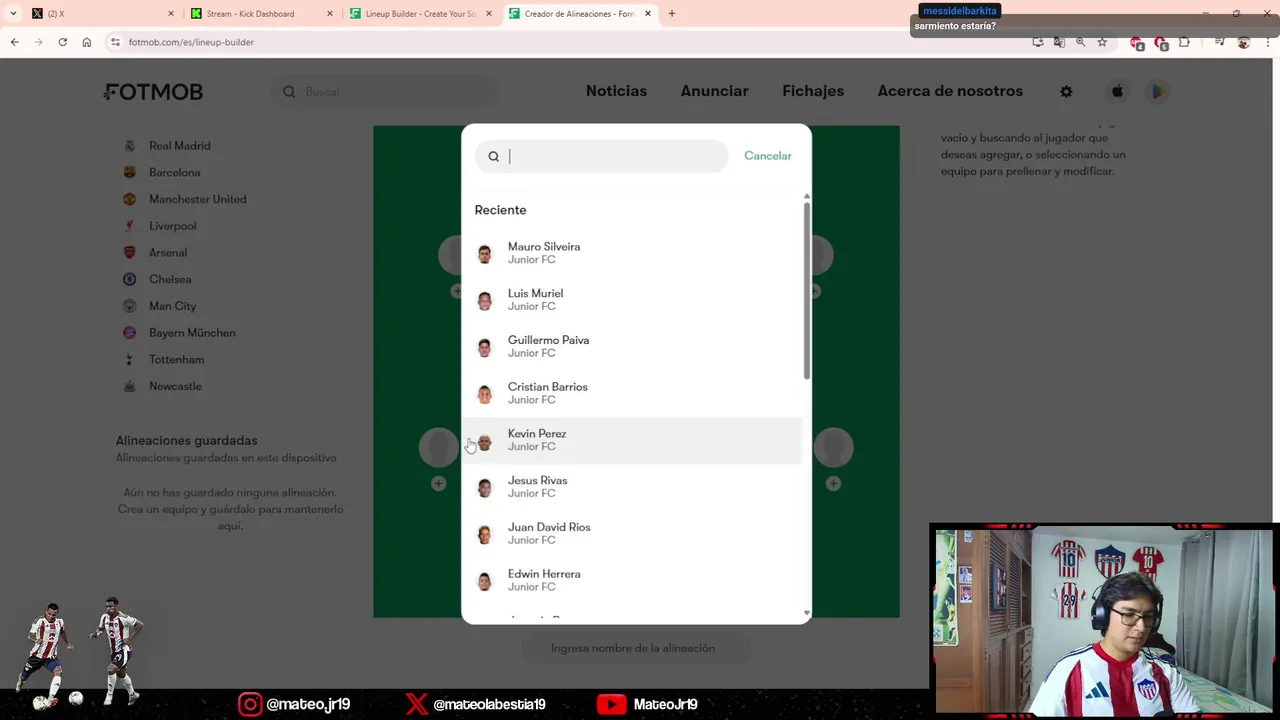Open the Fichajes menu item
The image size is (1280, 720).
(813, 91)
